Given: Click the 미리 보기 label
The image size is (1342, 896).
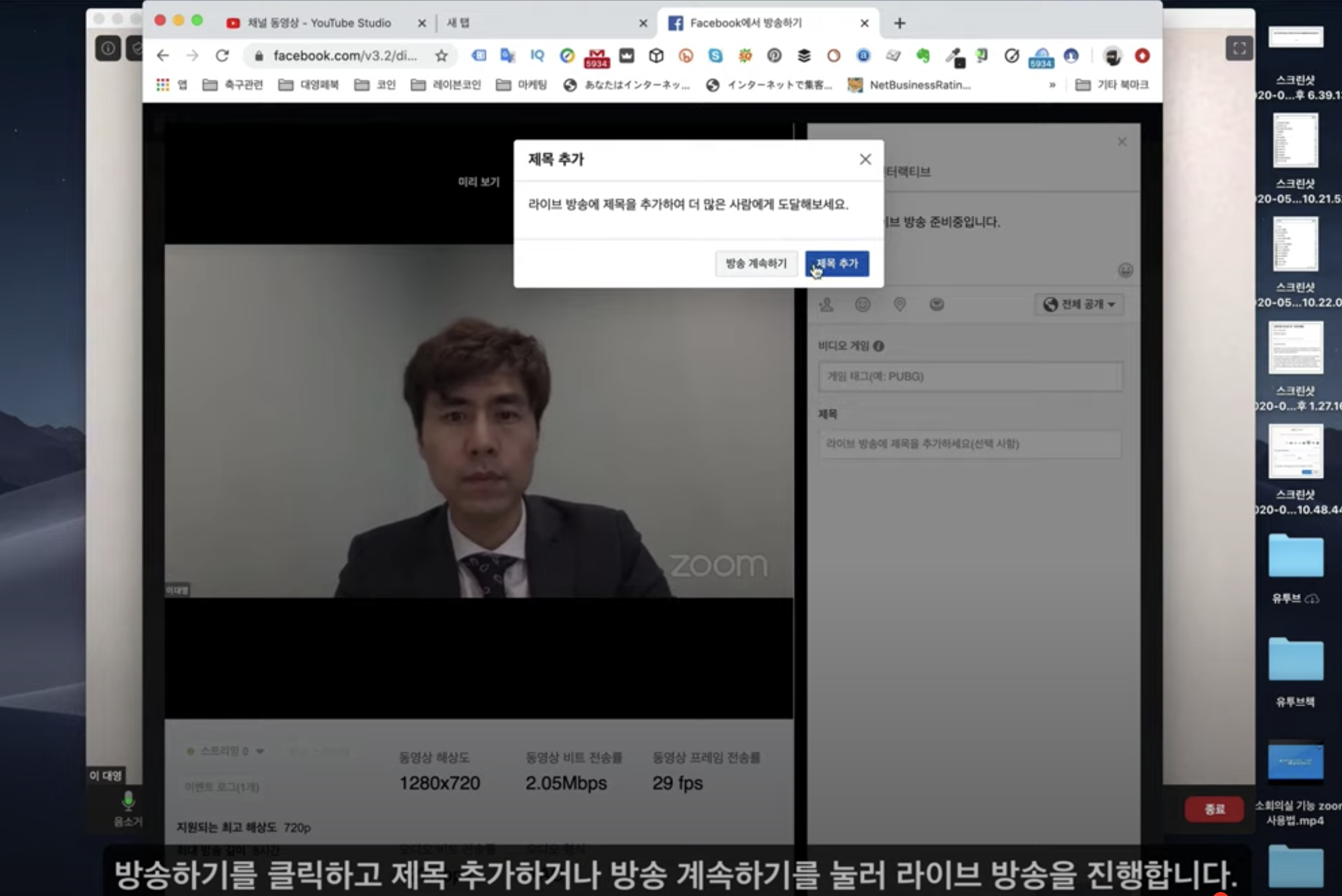Looking at the screenshot, I should (479, 182).
